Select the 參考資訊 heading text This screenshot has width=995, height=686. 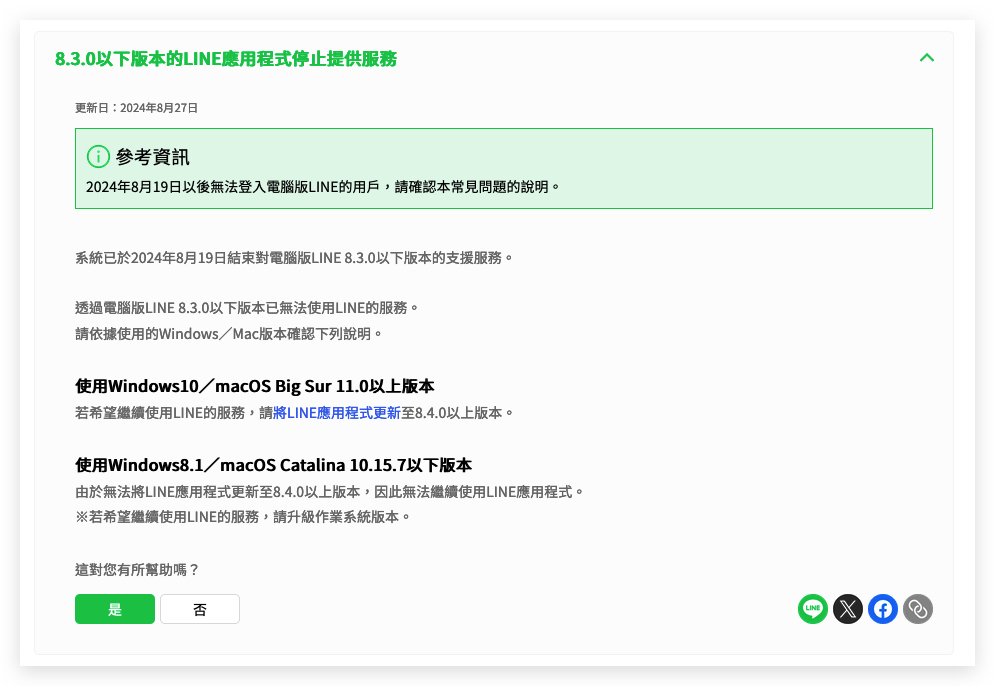(152, 157)
